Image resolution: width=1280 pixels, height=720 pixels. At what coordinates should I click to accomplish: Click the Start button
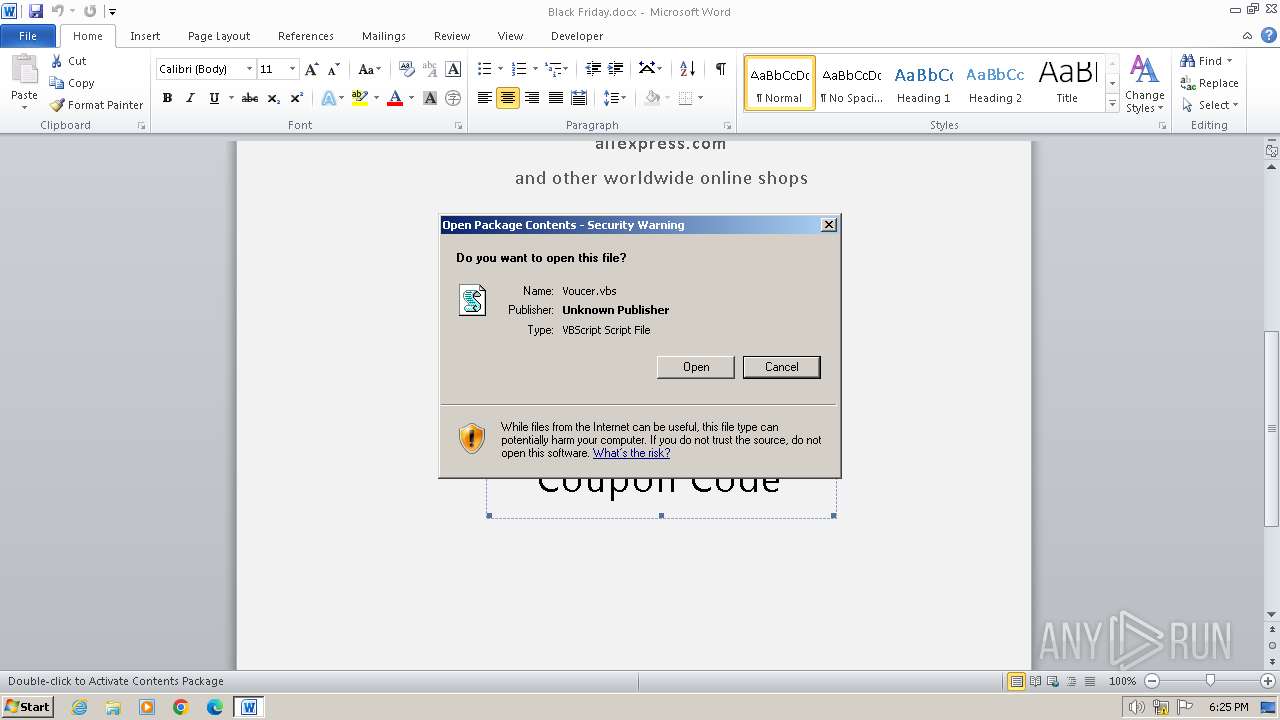click(x=28, y=707)
